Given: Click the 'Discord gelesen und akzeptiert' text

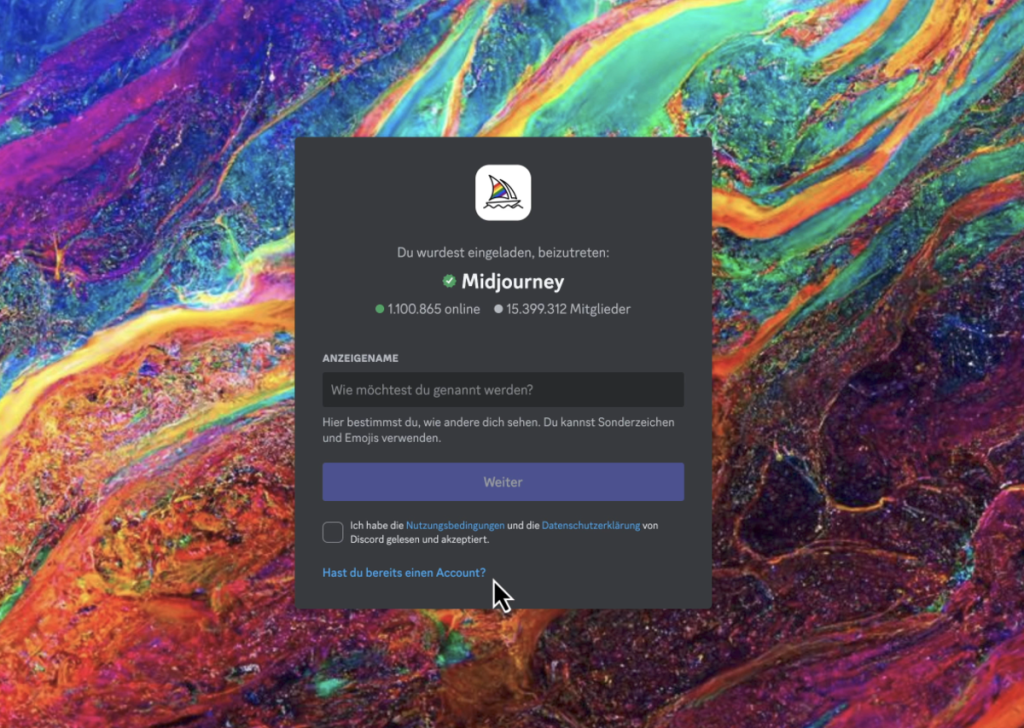Looking at the screenshot, I should (x=420, y=539).
